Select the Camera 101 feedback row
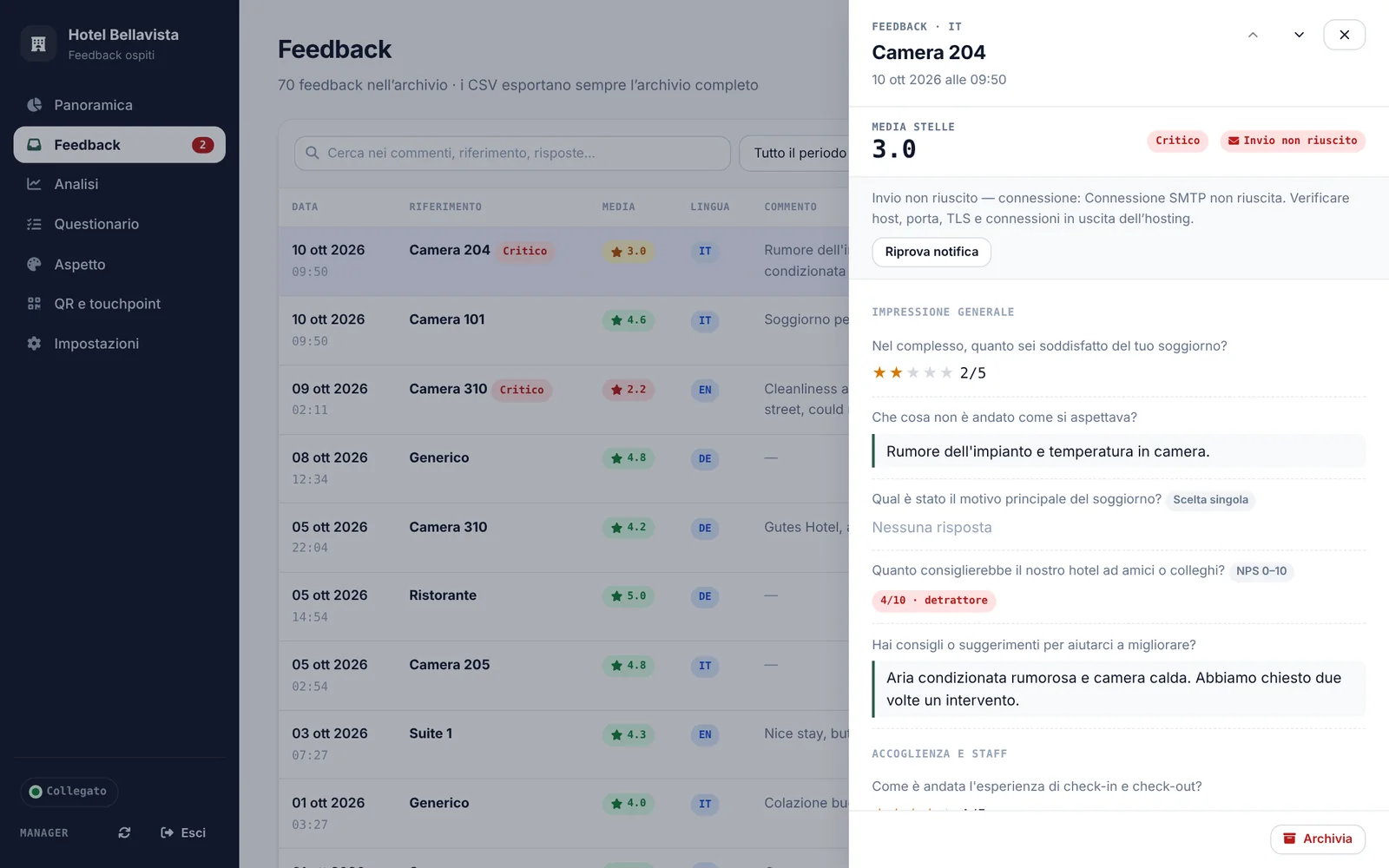 coord(563,330)
